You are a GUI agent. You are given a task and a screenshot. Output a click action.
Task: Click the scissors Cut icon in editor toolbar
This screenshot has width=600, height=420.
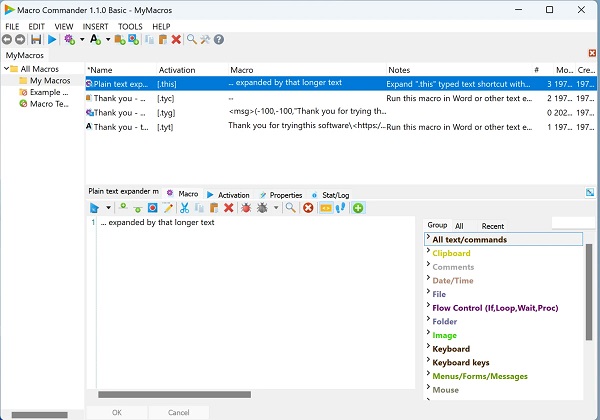point(185,207)
